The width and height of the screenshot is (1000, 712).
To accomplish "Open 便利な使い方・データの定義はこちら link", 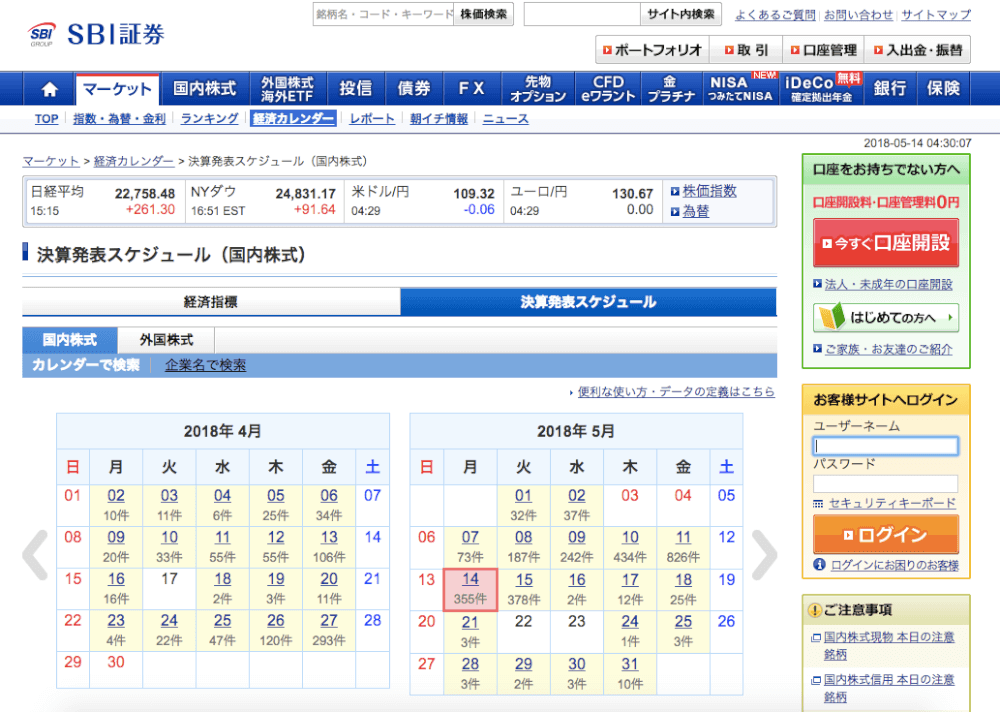I will click(676, 392).
